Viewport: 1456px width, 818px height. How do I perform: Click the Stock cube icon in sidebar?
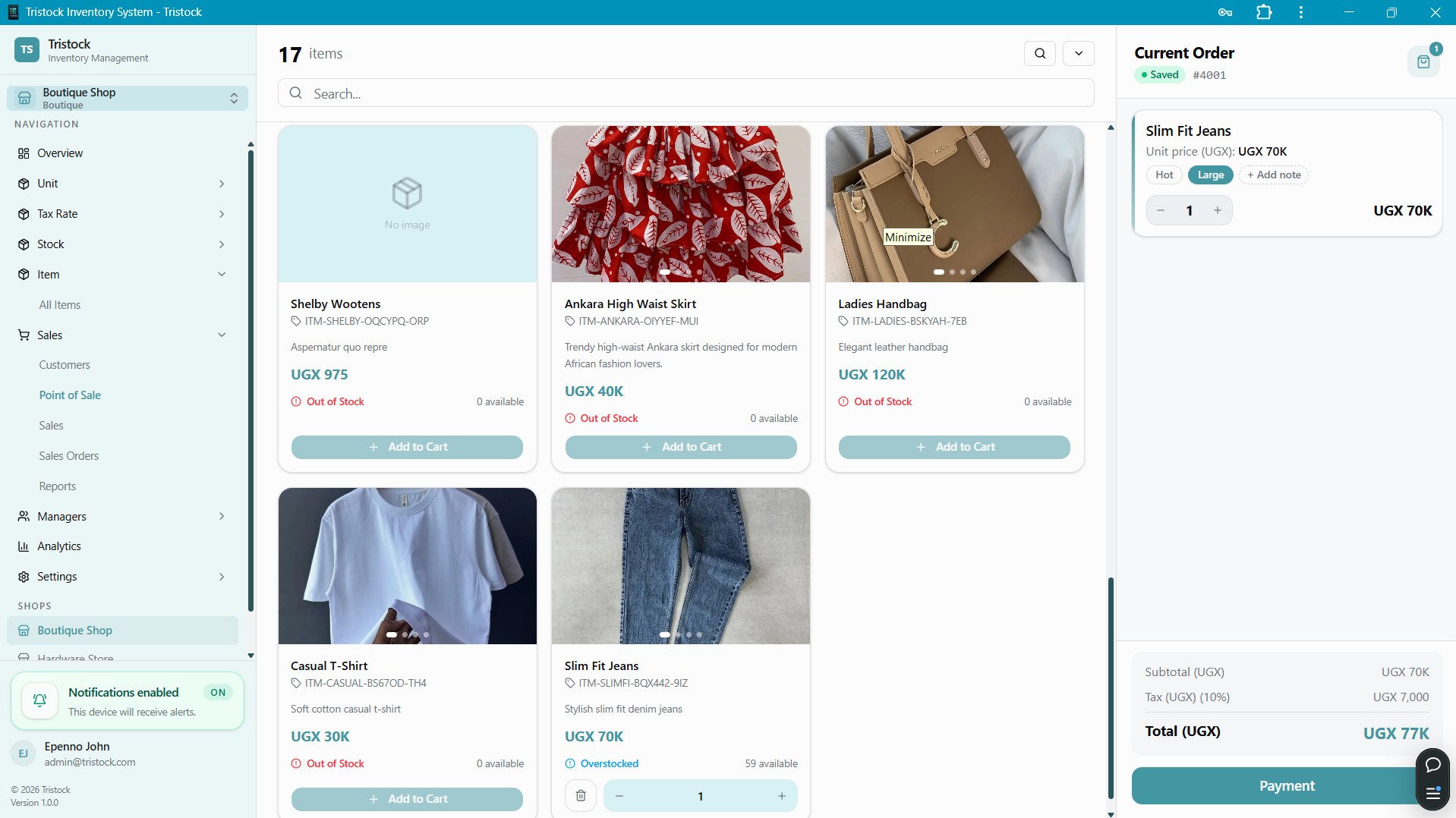tap(24, 244)
